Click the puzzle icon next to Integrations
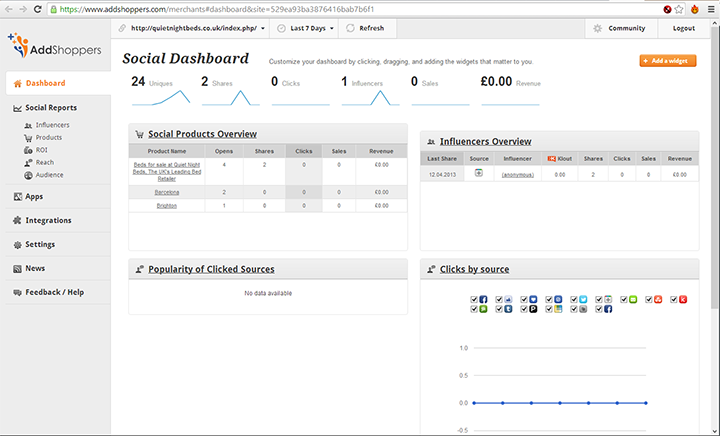Screen dimensions: 720x436 coord(17,220)
